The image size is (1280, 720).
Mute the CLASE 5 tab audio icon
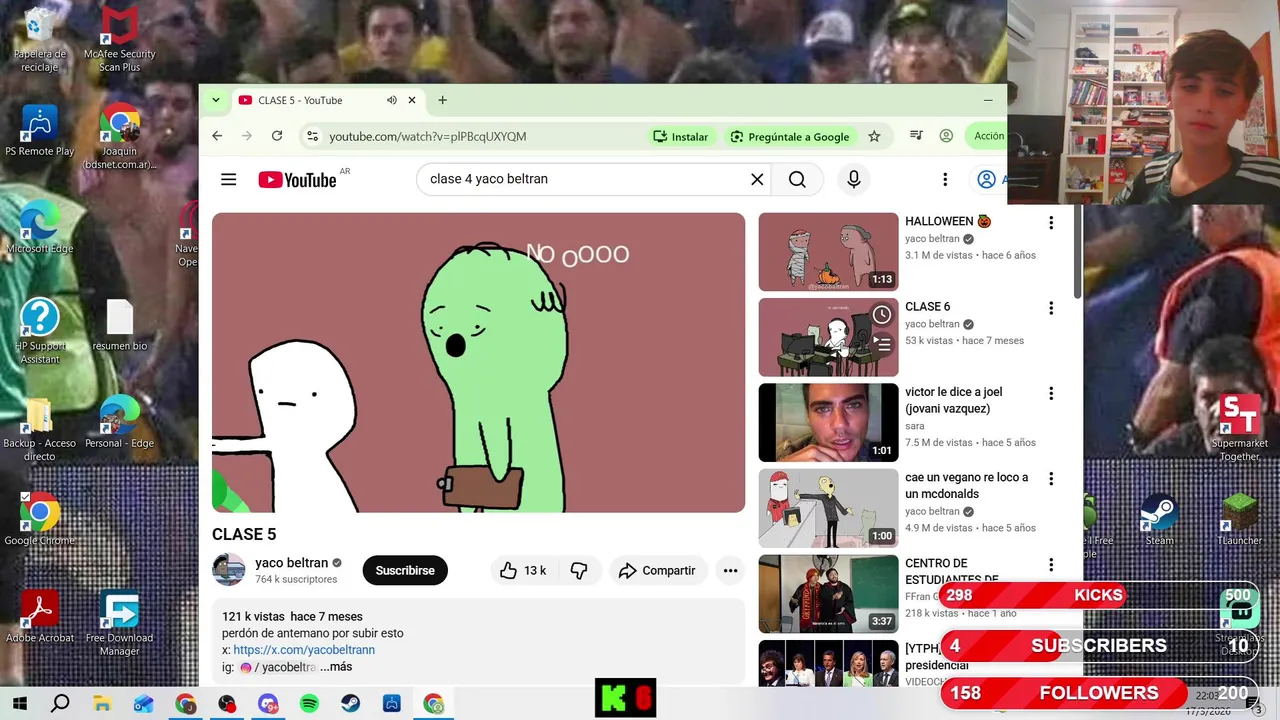(392, 100)
